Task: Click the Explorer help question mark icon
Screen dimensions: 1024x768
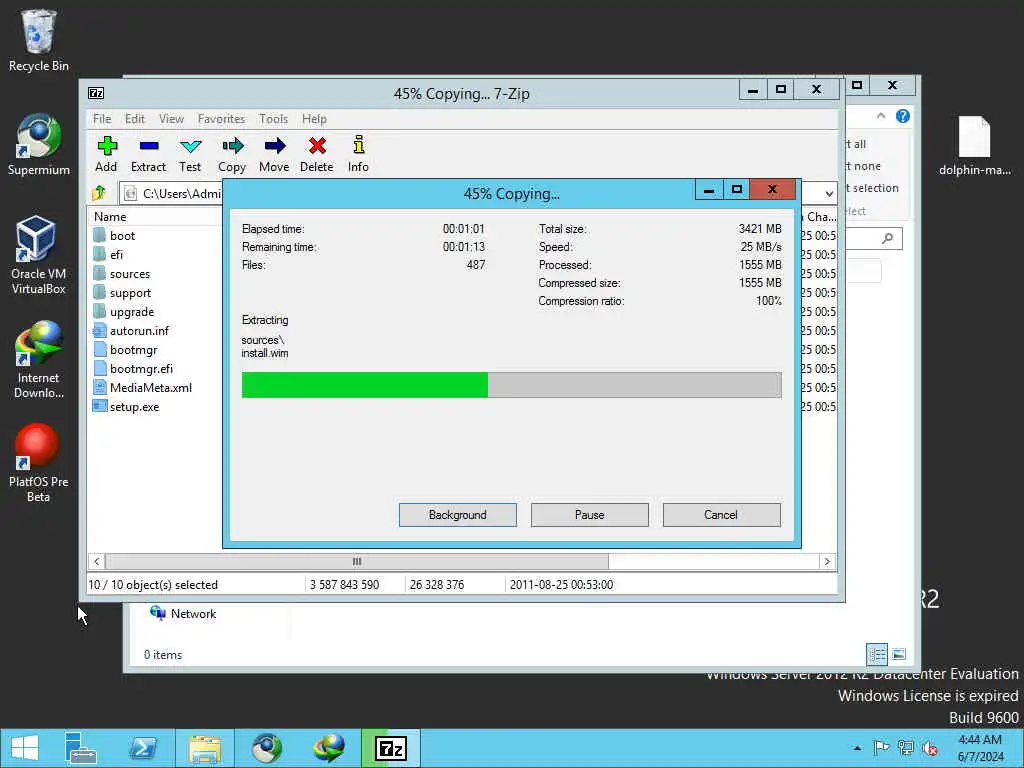Action: click(x=903, y=116)
